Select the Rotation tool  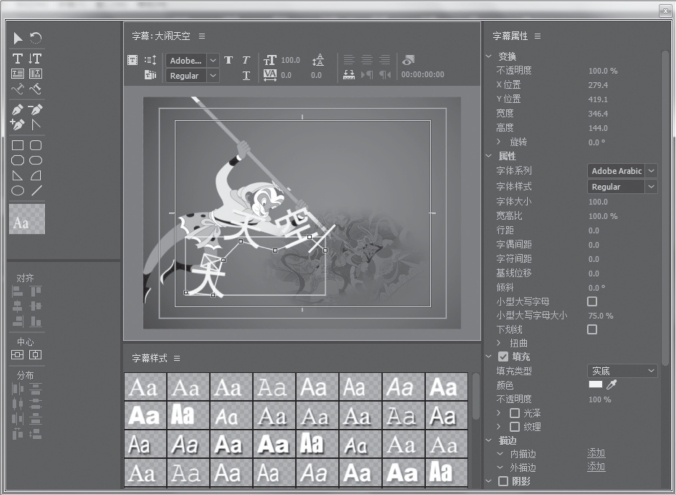[36, 38]
